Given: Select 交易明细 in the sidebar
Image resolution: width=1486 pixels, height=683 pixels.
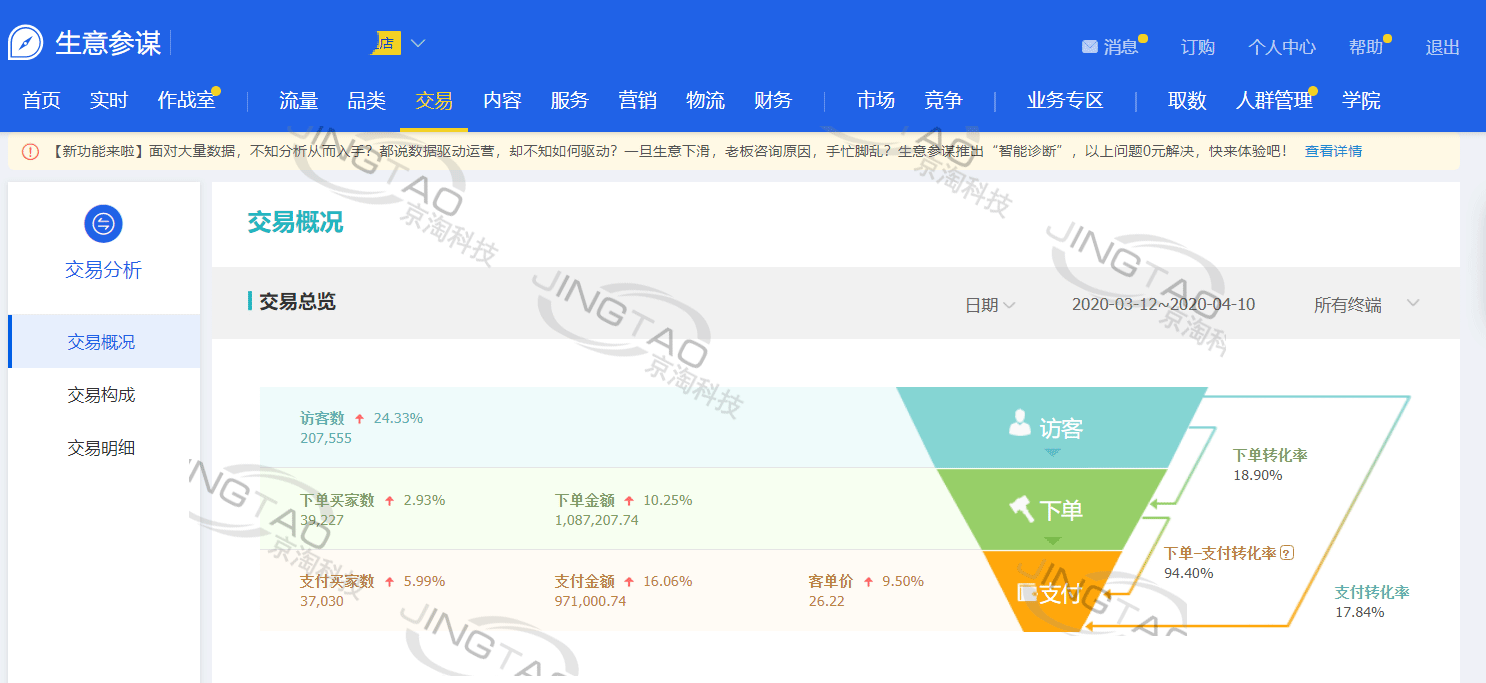Looking at the screenshot, I should 101,448.
